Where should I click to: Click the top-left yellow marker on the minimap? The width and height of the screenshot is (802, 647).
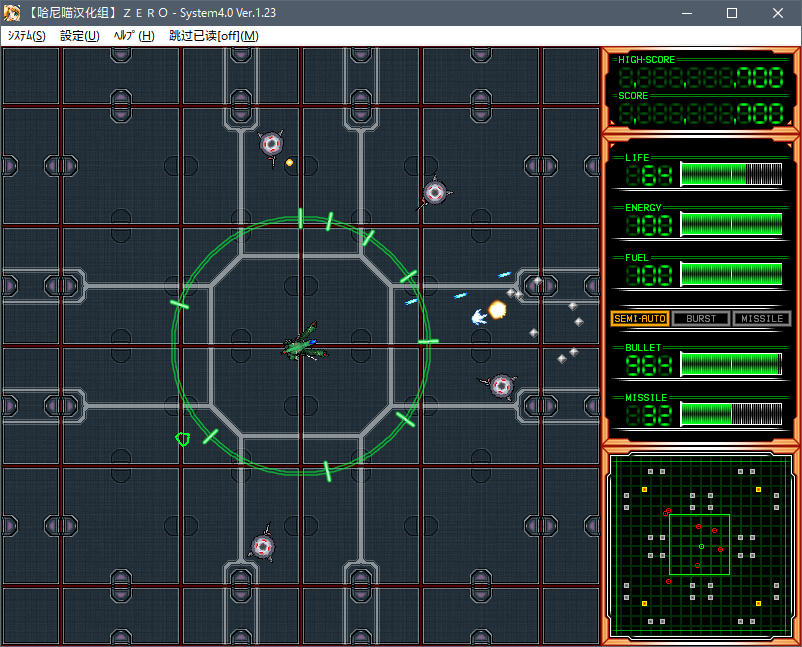click(x=644, y=489)
